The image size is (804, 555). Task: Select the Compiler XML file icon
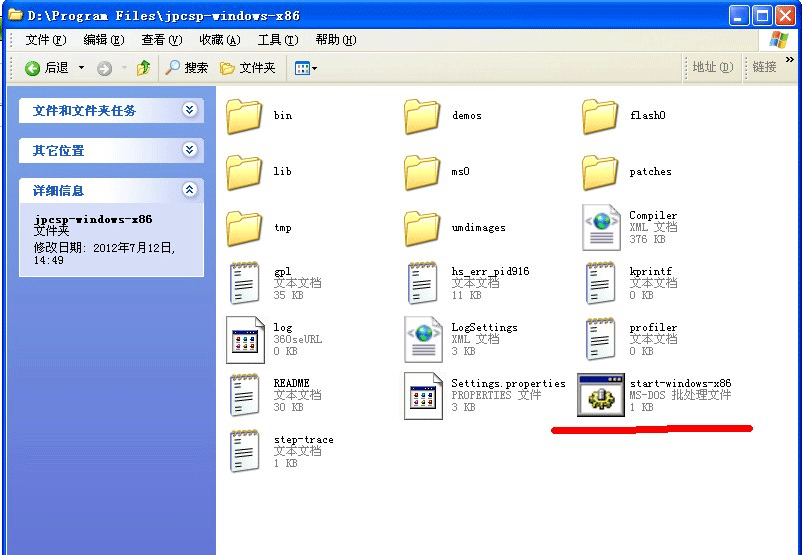(601, 227)
